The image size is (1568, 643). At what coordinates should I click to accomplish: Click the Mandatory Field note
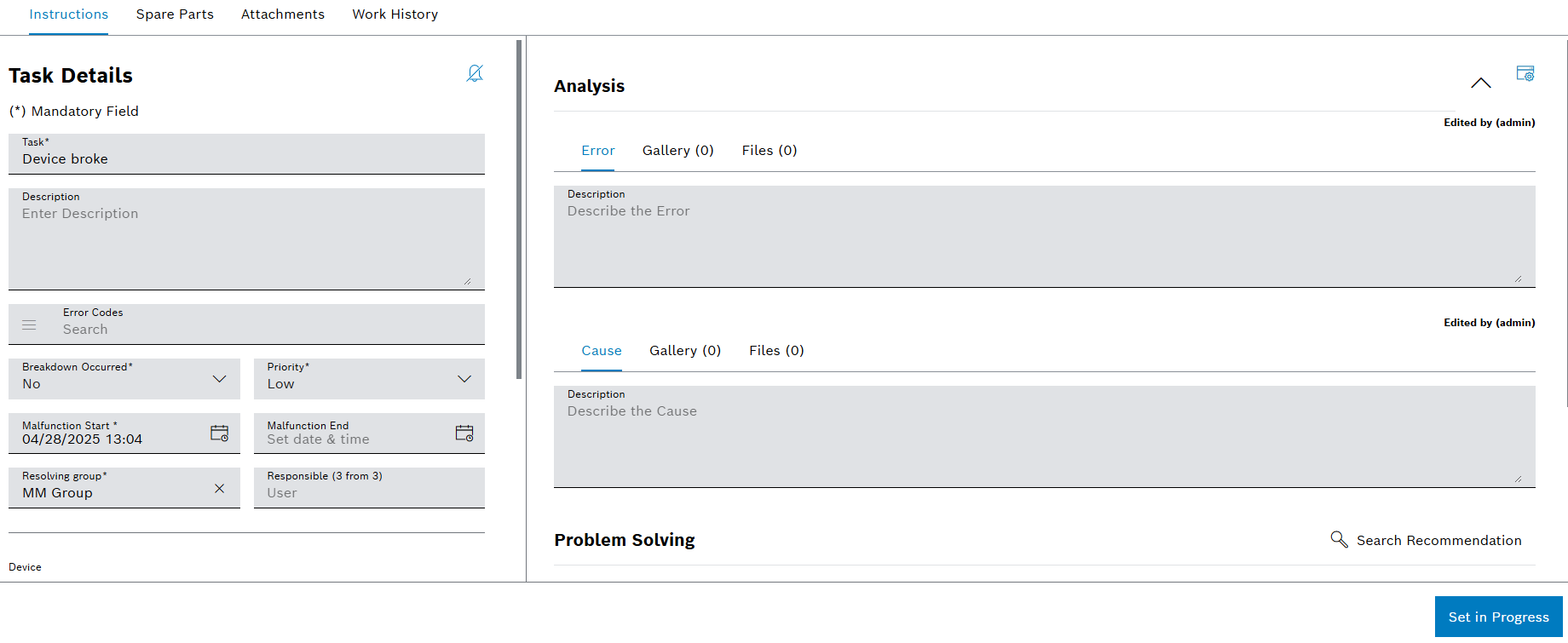73,112
